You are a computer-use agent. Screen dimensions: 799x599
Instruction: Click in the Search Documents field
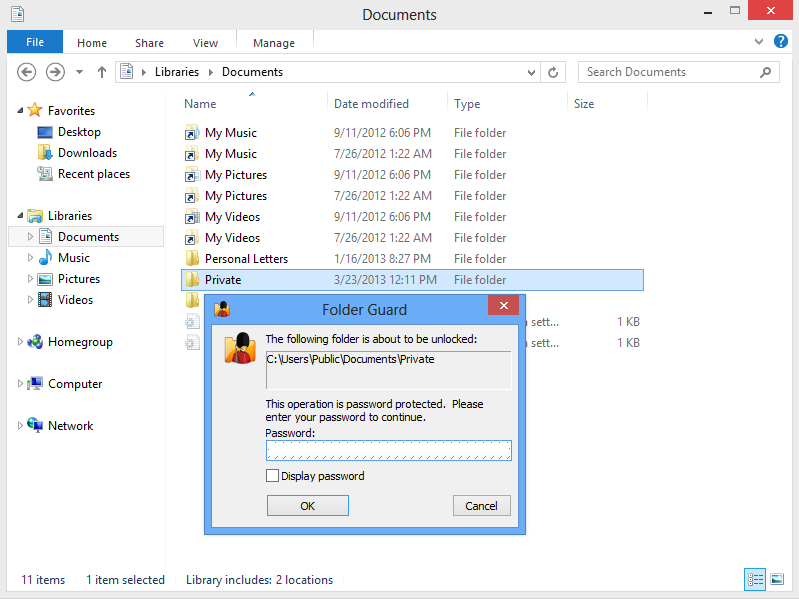click(x=670, y=72)
